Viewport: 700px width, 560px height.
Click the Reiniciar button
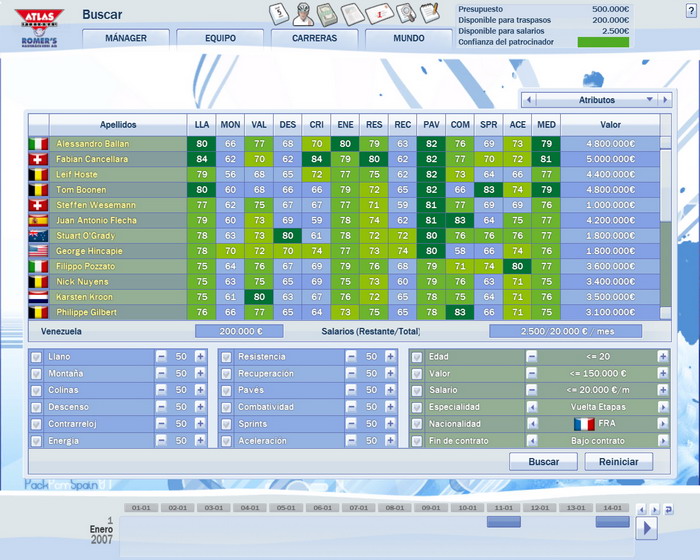coord(619,462)
